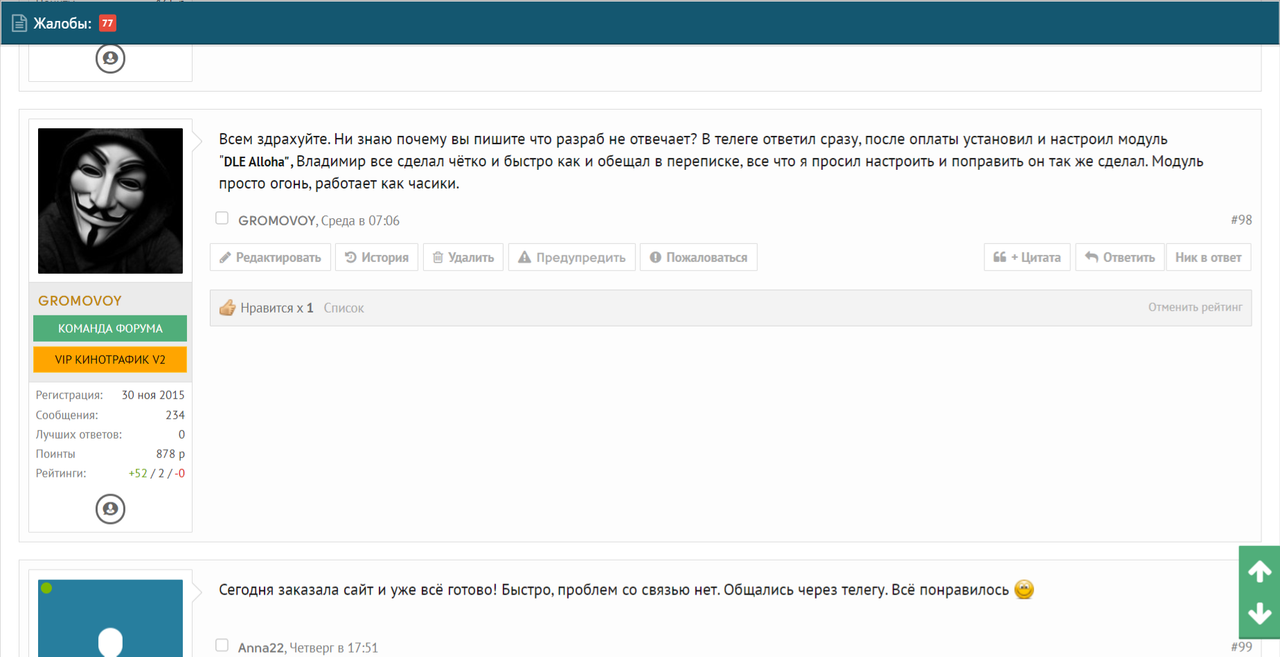This screenshot has height=657, width=1280.
Task: Open the Anna22 author link
Action: pos(262,647)
